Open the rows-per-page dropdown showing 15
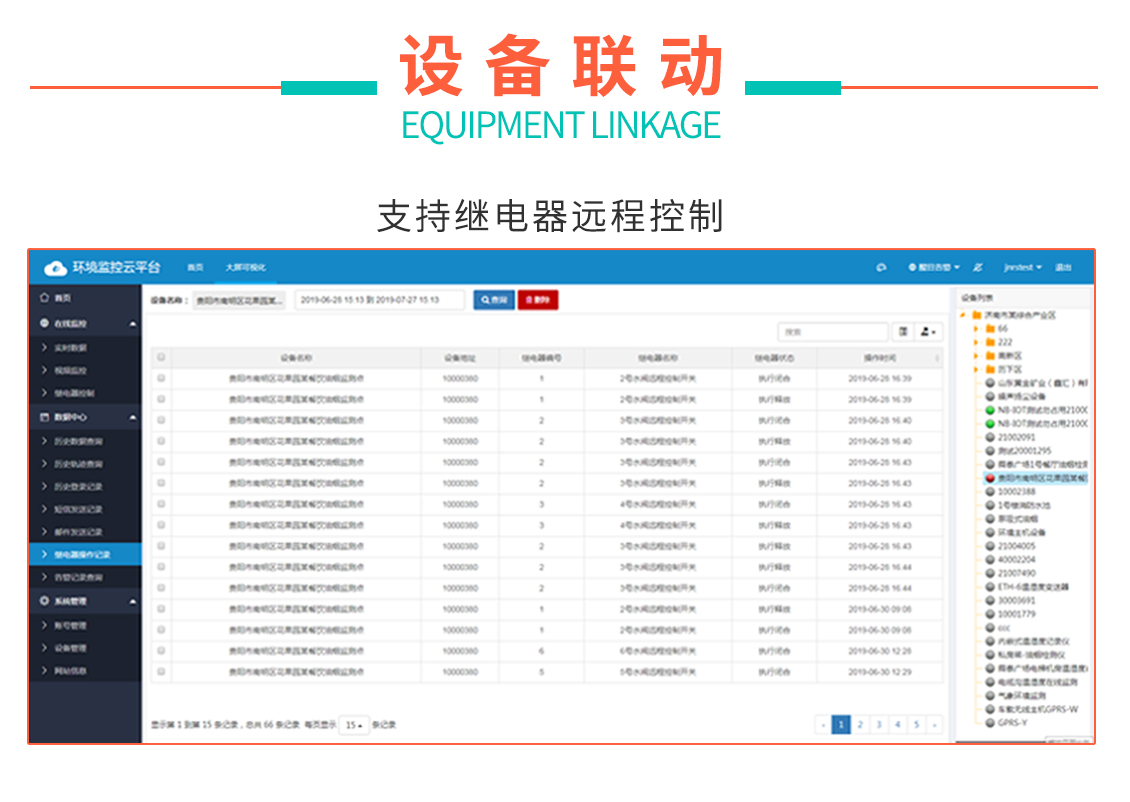Image resolution: width=1130 pixels, height=802 pixels. pyautogui.click(x=354, y=724)
